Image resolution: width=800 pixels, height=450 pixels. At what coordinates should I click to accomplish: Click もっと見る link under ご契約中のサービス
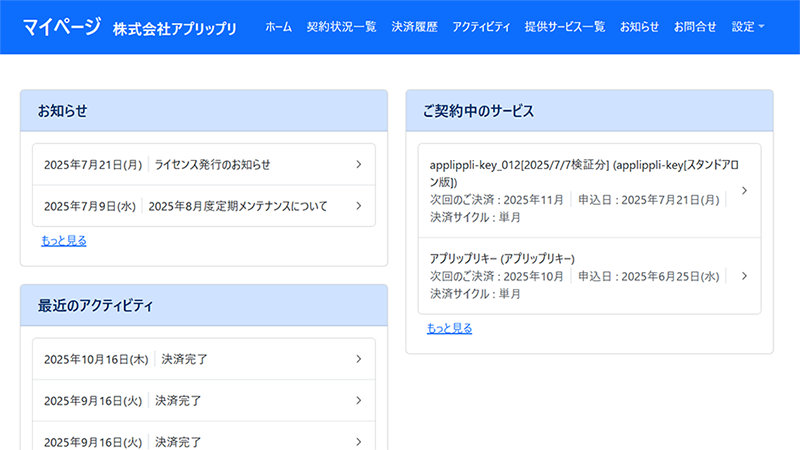[449, 328]
